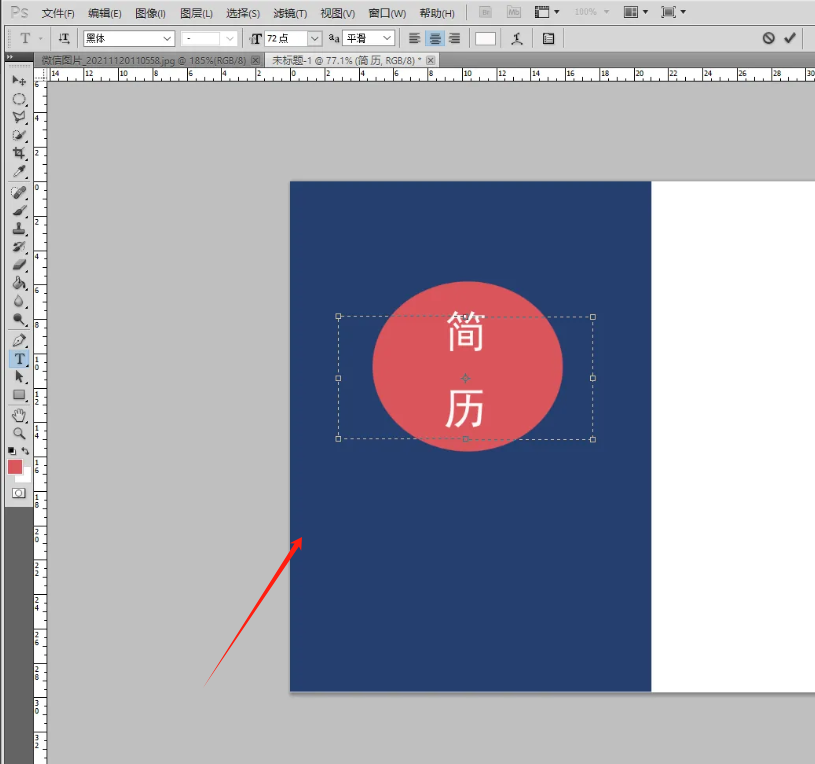Commit text edits with checkmark button

[x=790, y=38]
